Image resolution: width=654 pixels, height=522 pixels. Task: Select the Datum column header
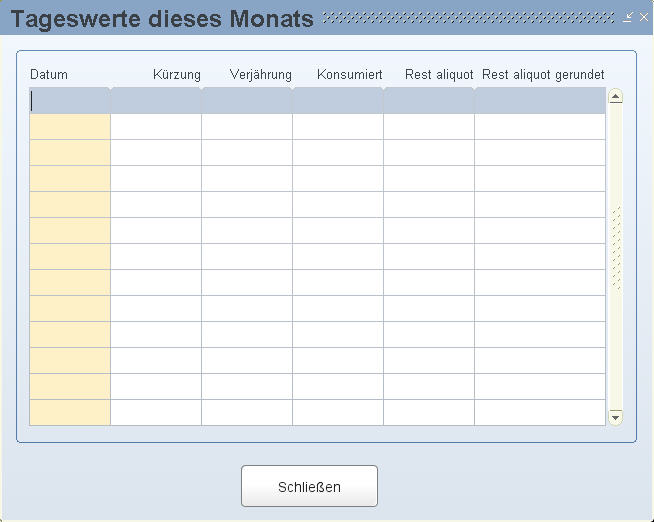[x=49, y=75]
